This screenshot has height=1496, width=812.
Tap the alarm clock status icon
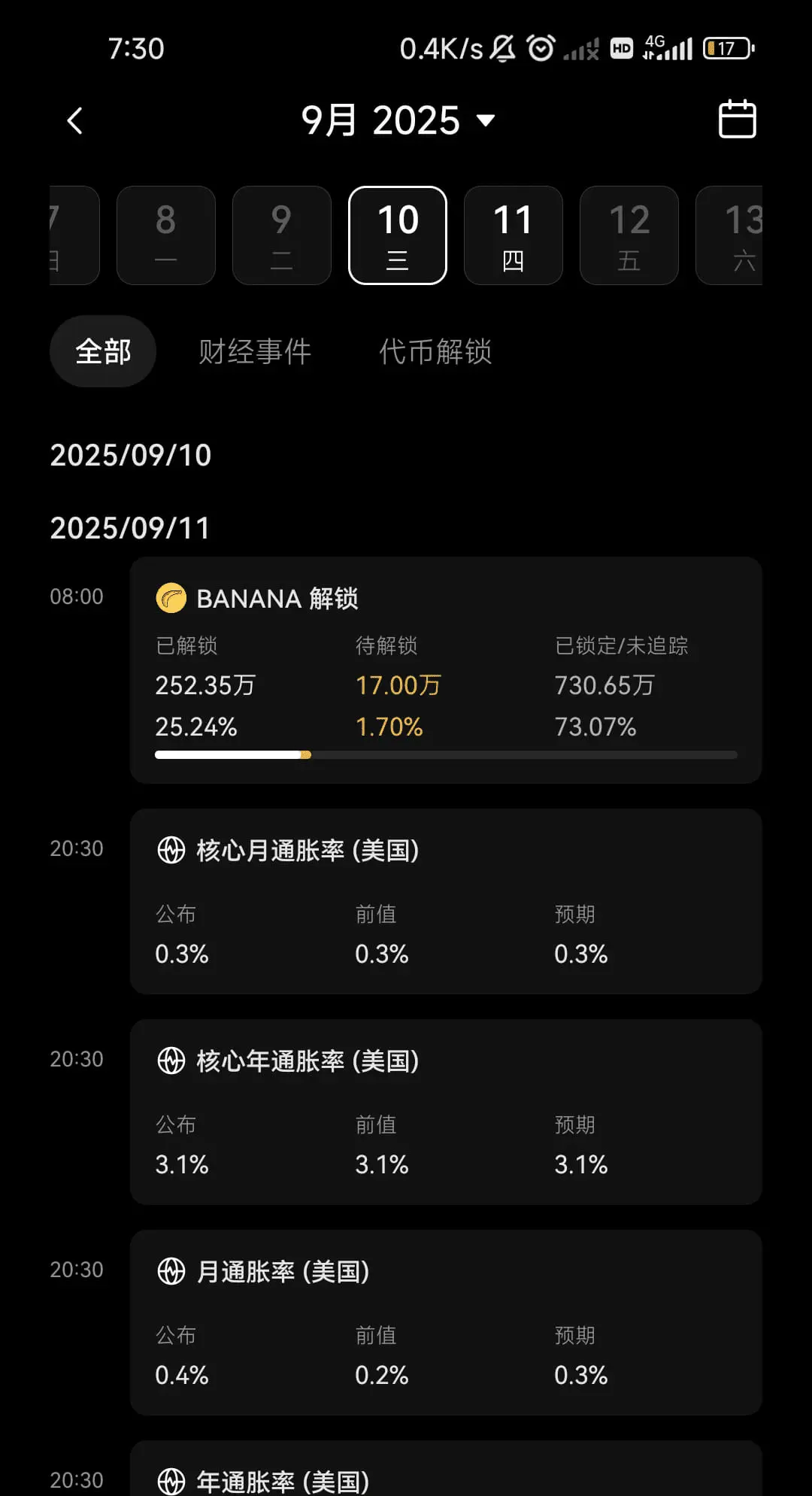coord(541,48)
